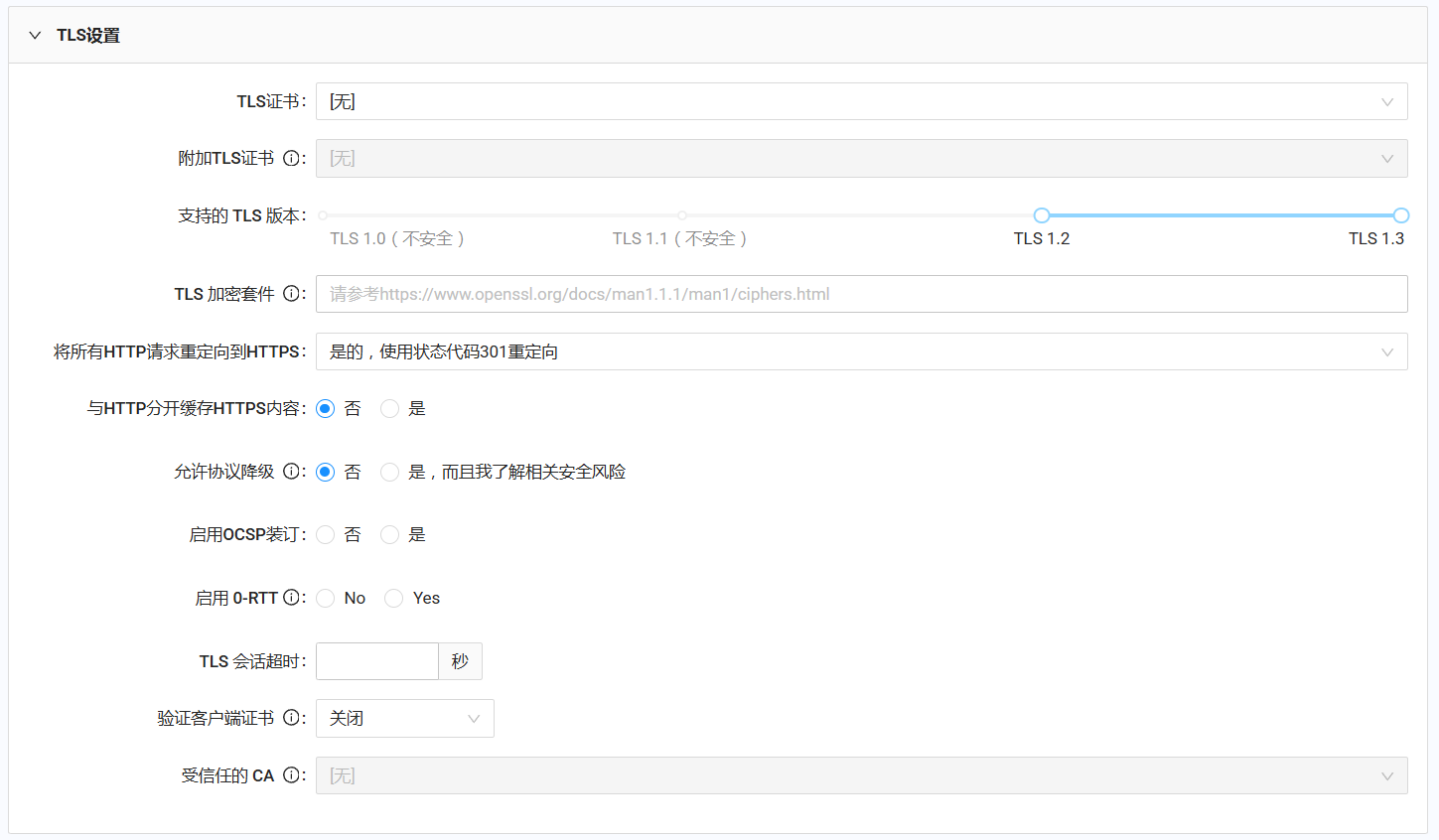
Task: Enable OCSP stapling by selecting 是
Action: (389, 534)
